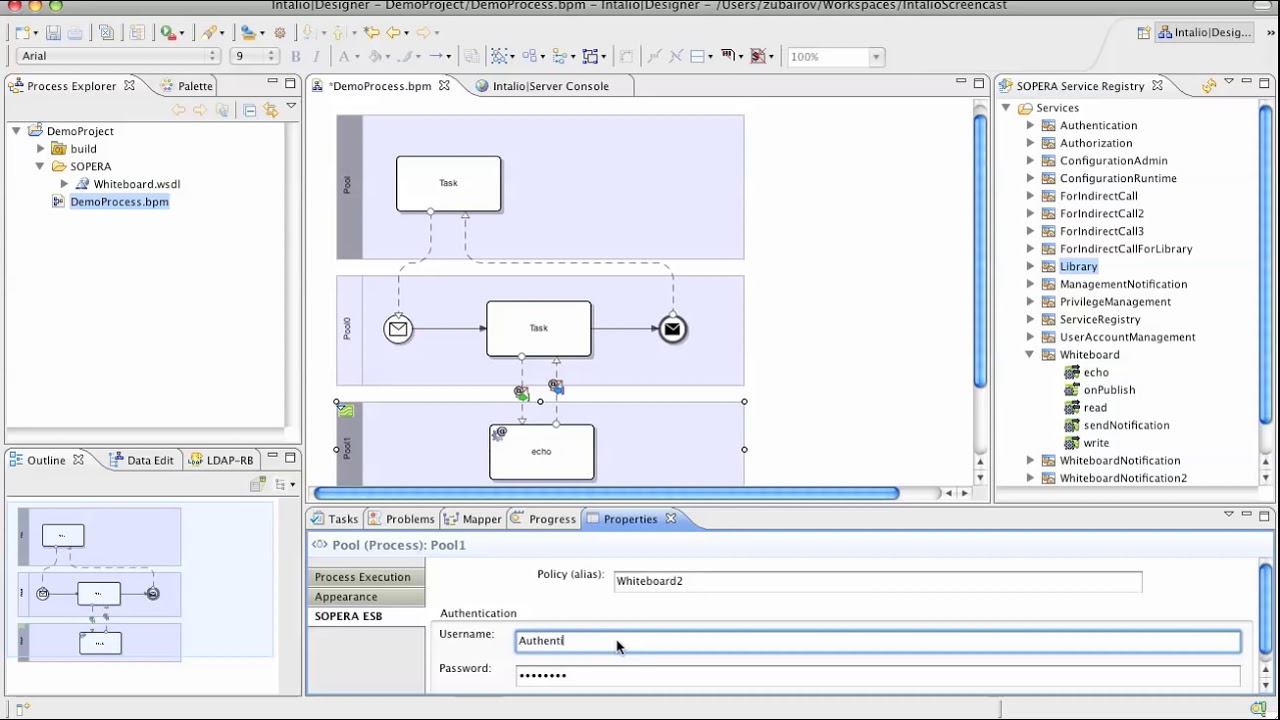Expand the Authentication service node
The image size is (1280, 720).
tap(1030, 125)
